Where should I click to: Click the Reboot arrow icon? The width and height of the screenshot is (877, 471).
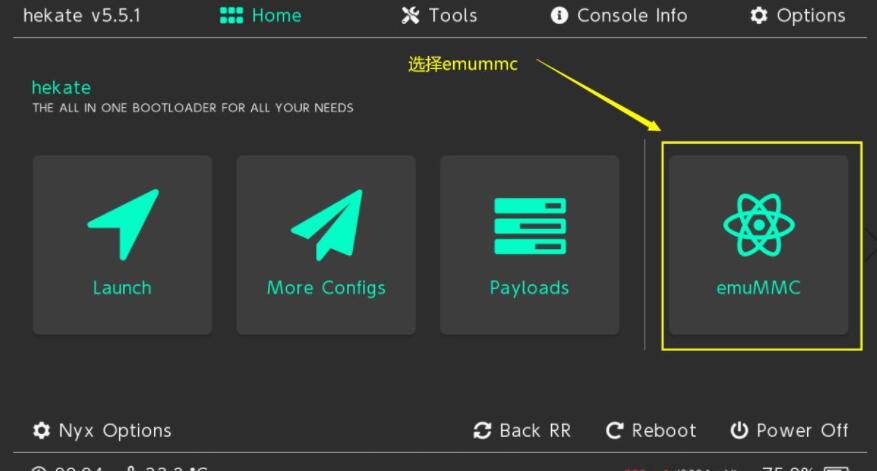coord(614,430)
